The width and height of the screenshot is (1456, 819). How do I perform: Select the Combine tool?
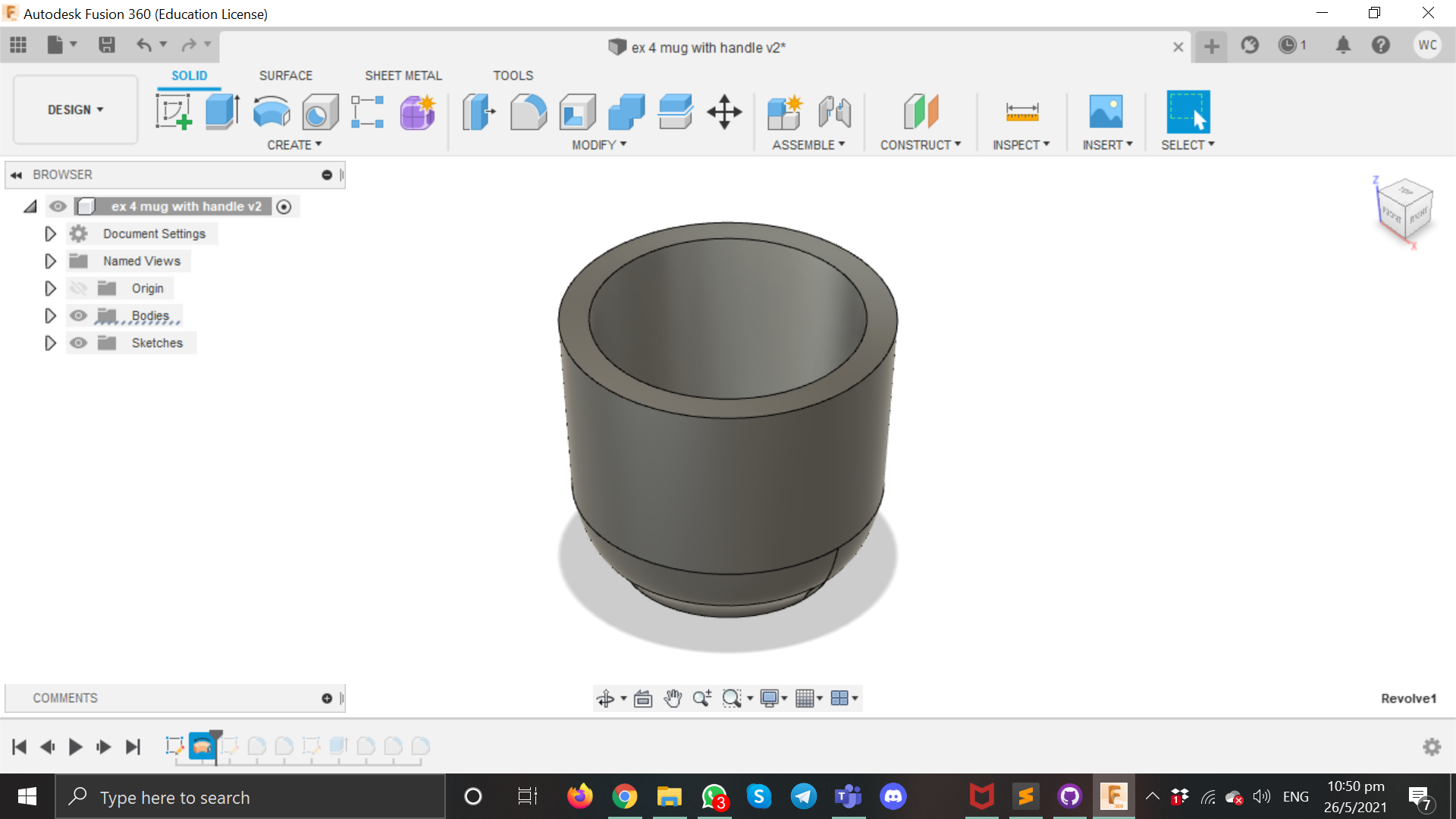626,111
